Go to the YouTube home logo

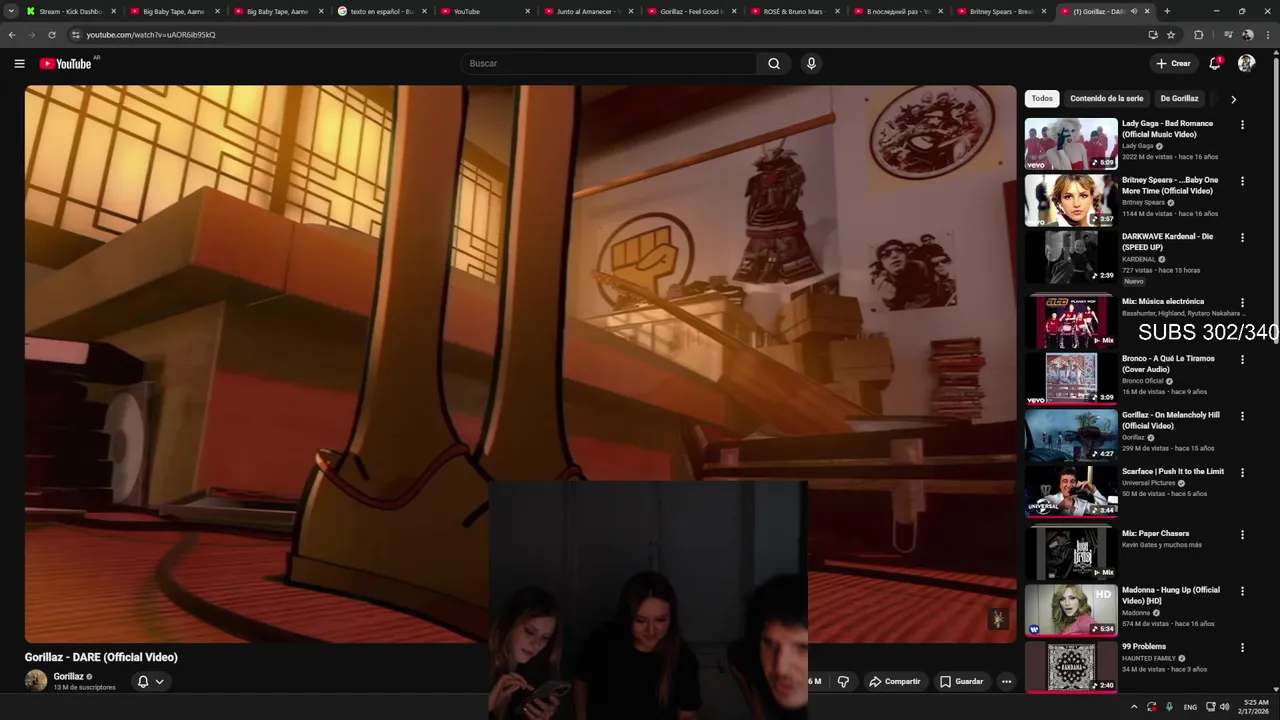(66, 64)
